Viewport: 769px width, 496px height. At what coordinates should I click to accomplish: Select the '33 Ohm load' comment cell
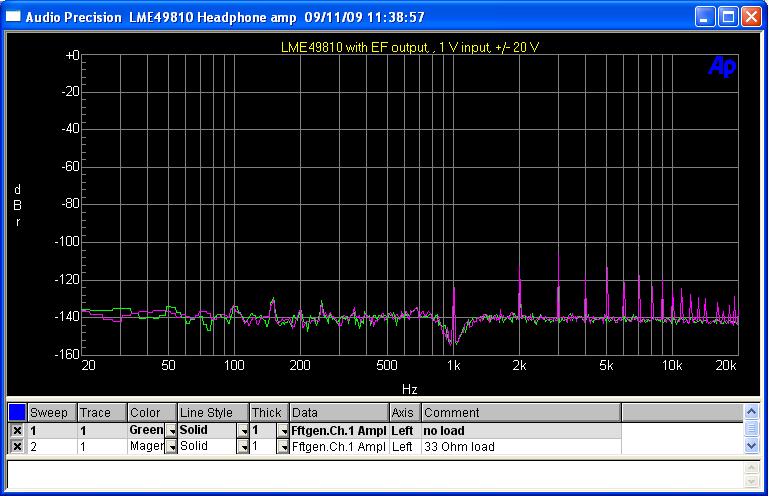click(x=521, y=446)
